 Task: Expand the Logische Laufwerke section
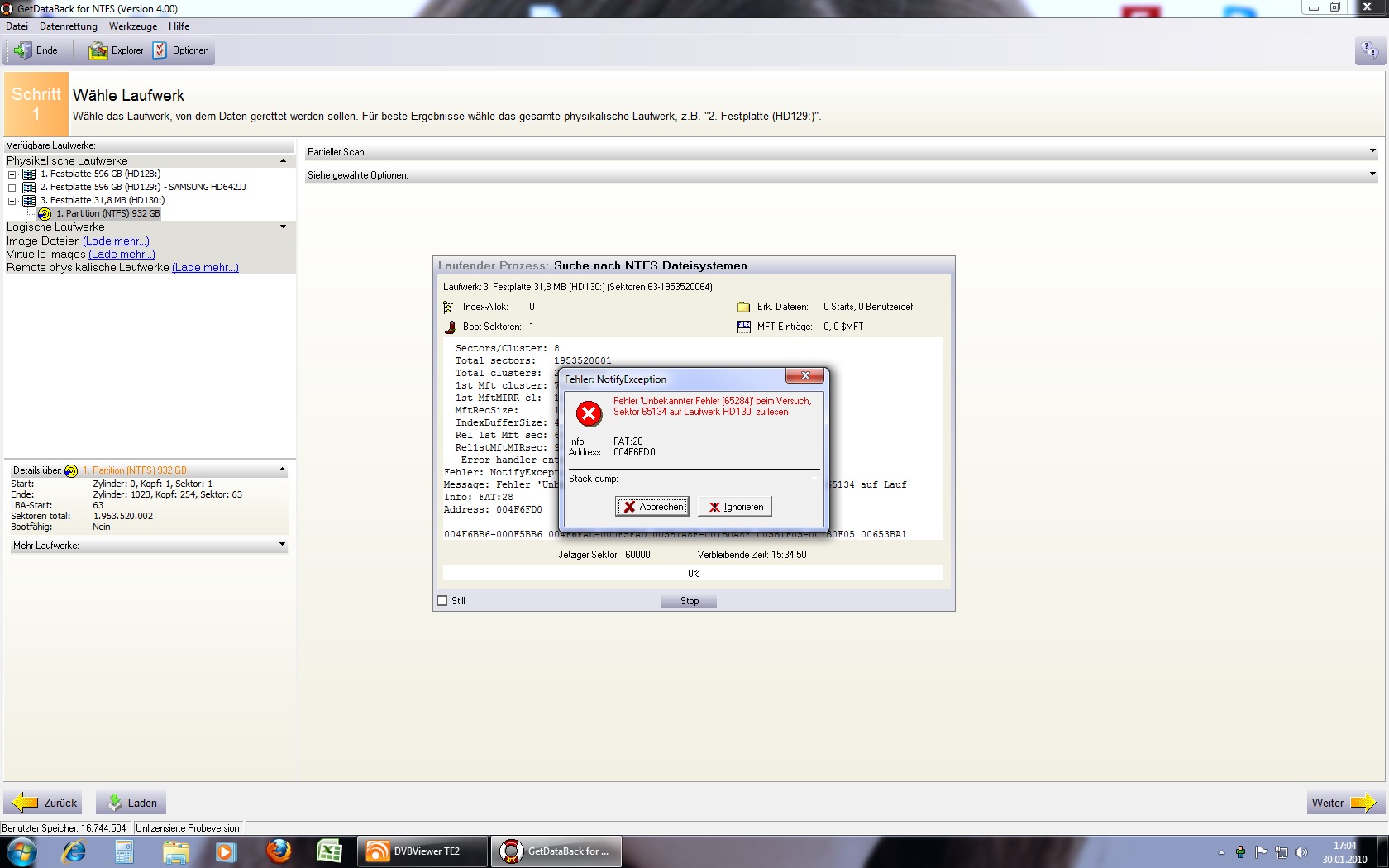coord(283,227)
